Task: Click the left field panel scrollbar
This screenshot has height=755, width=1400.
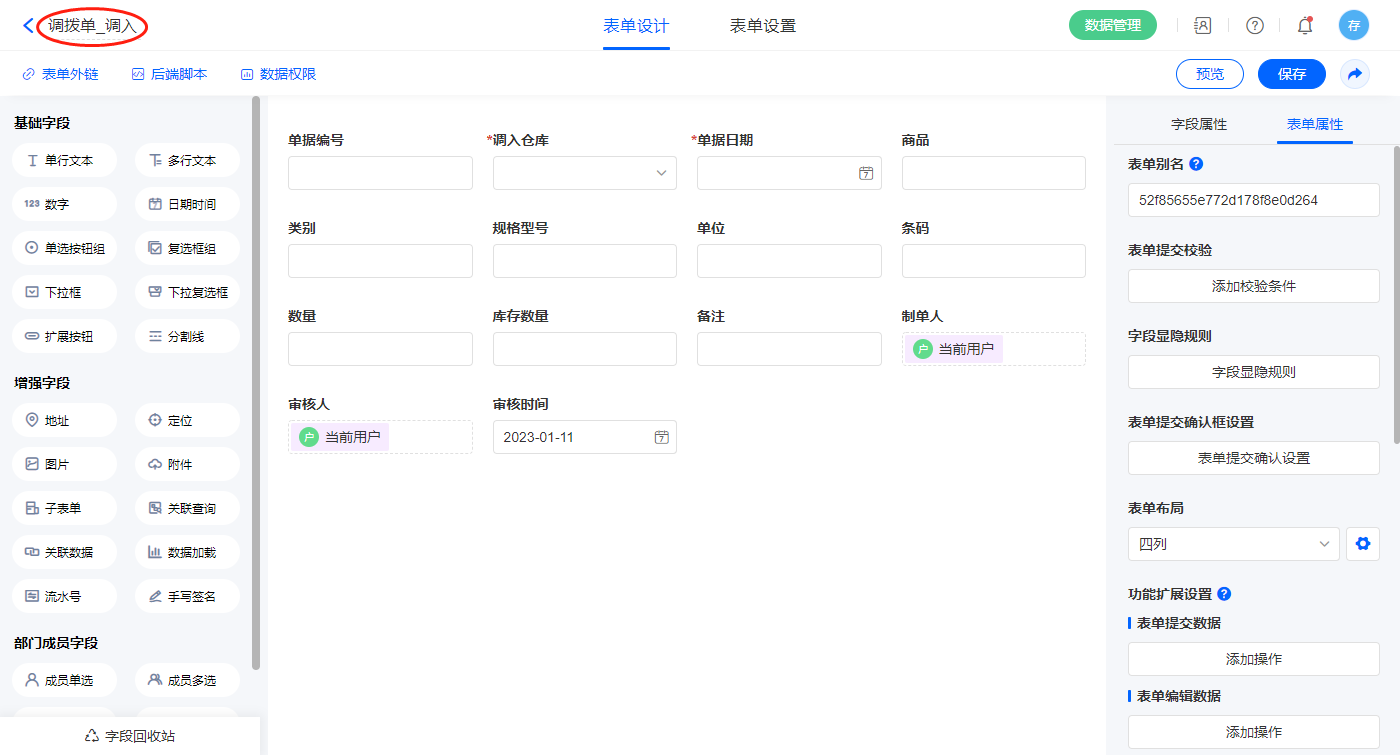Action: pos(256,380)
